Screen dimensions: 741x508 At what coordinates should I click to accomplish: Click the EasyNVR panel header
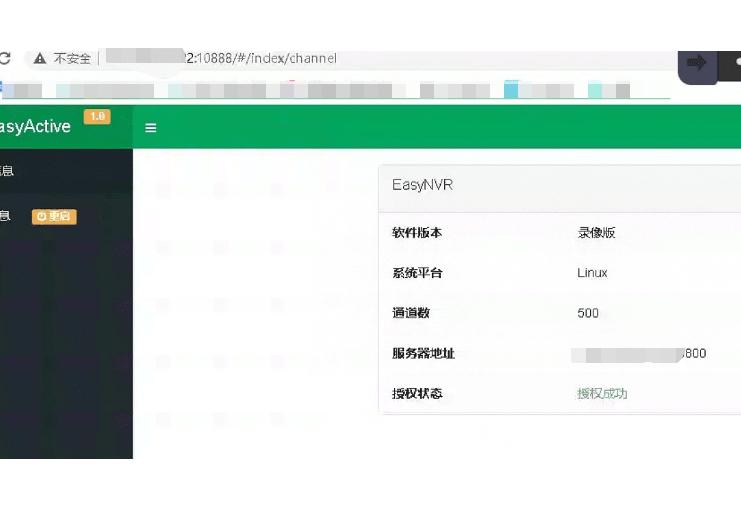pyautogui.click(x=560, y=188)
